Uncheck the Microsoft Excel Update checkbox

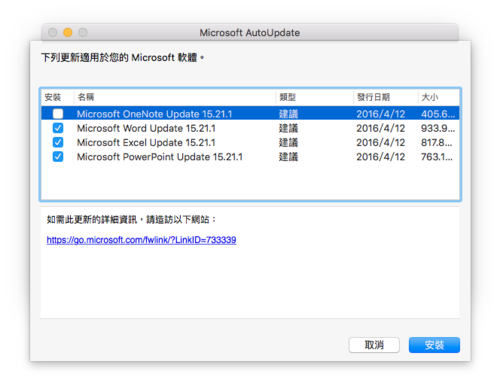pos(58,142)
